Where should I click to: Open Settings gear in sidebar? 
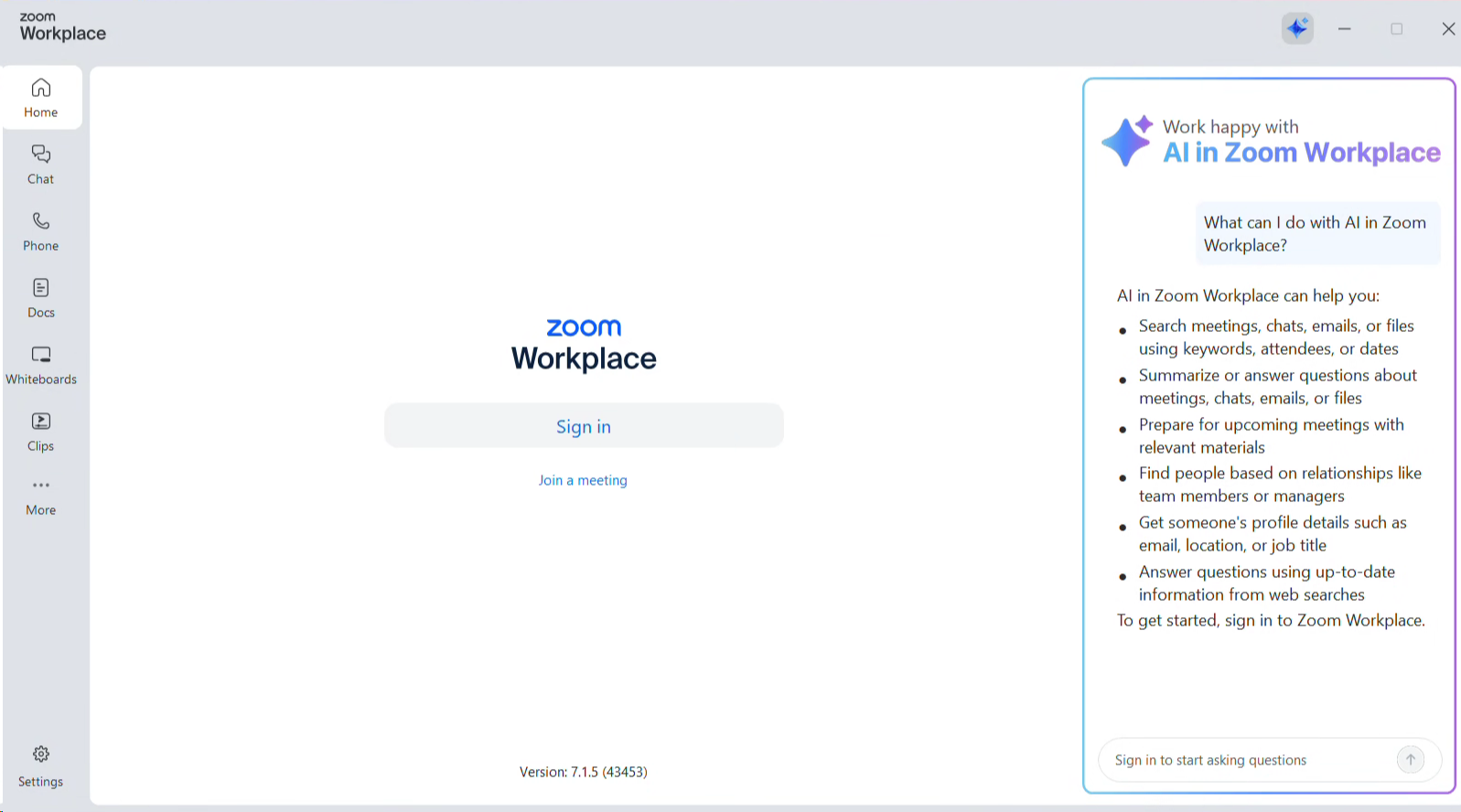click(41, 766)
